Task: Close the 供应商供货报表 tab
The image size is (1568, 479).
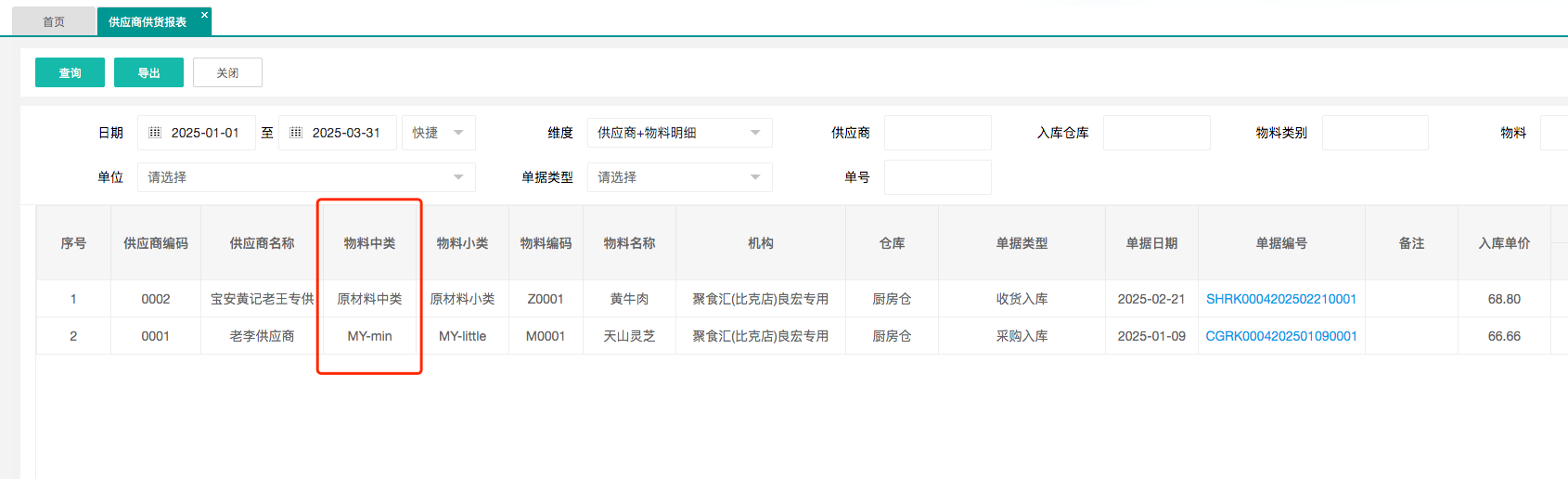Action: click(204, 15)
